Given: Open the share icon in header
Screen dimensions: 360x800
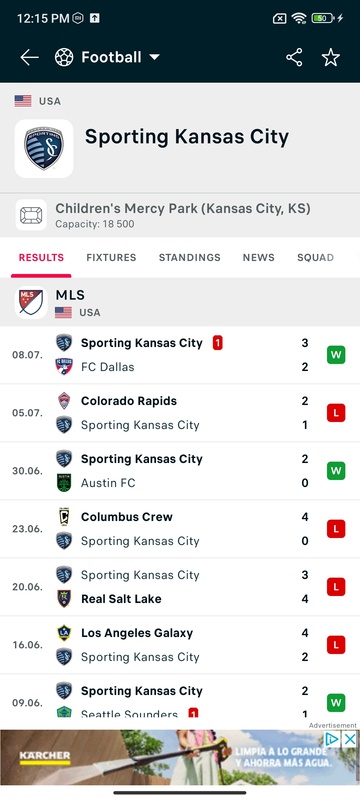Looking at the screenshot, I should click(294, 58).
